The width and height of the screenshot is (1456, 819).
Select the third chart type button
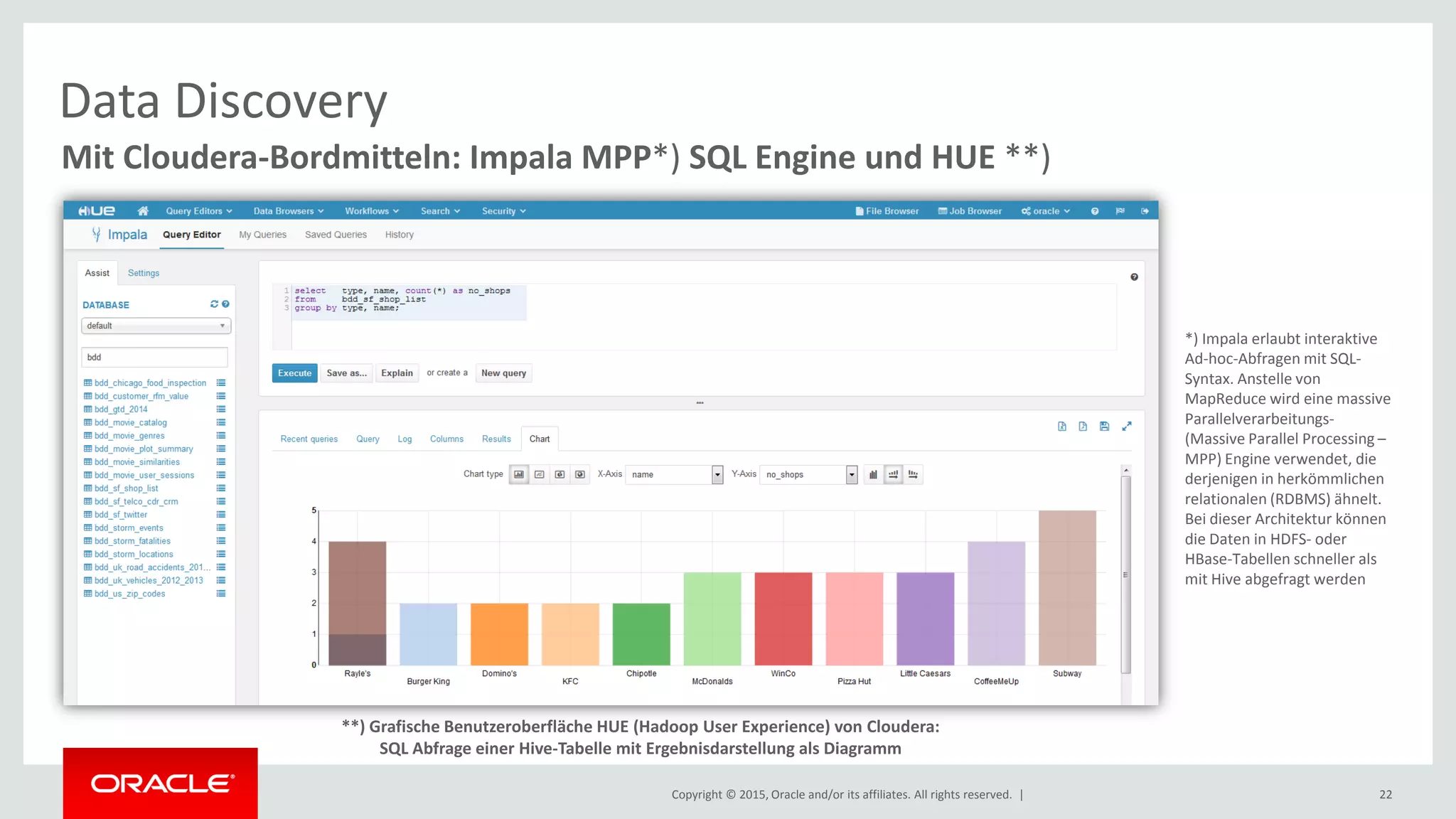560,474
